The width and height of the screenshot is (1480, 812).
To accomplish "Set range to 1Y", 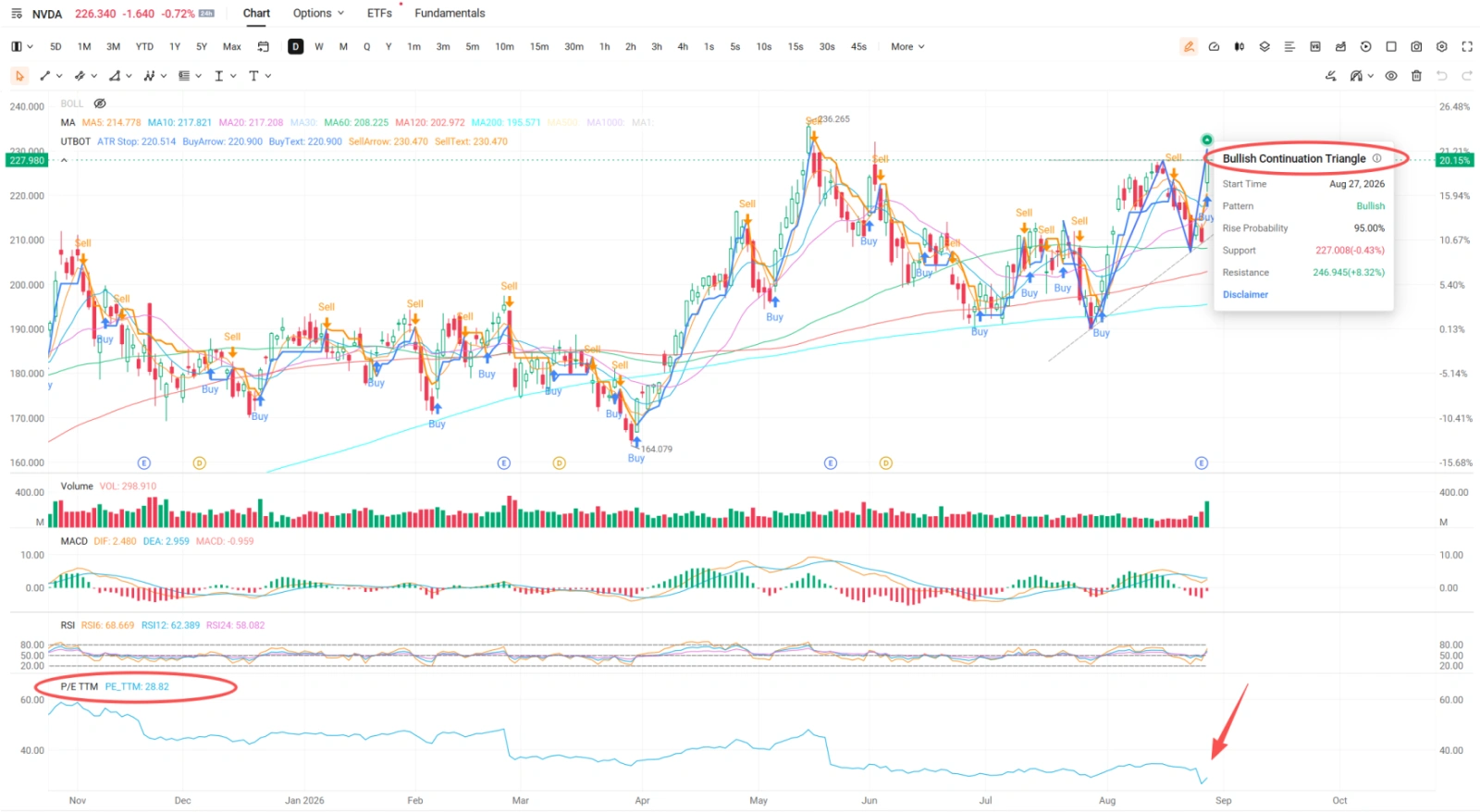I will click(175, 46).
